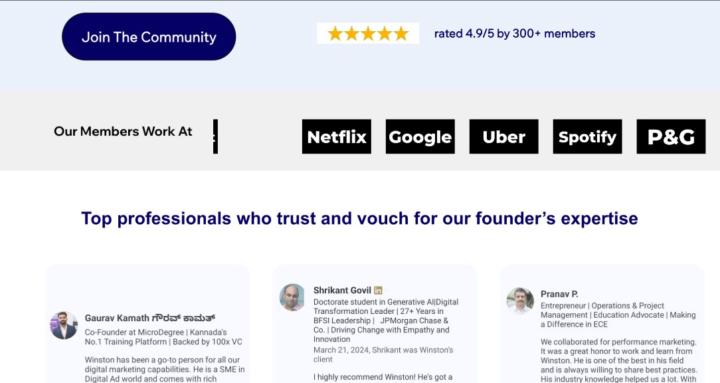Viewport: 720px width, 383px height.
Task: Click the Join The Community button
Action: point(149,37)
